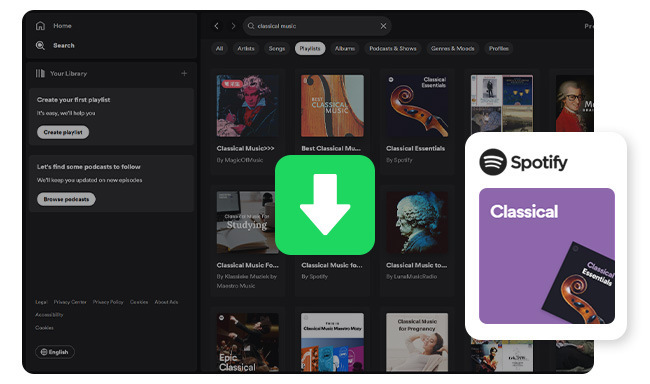650x384 pixels.
Task: Open Classical Music For Studying cover
Action: 246,222
